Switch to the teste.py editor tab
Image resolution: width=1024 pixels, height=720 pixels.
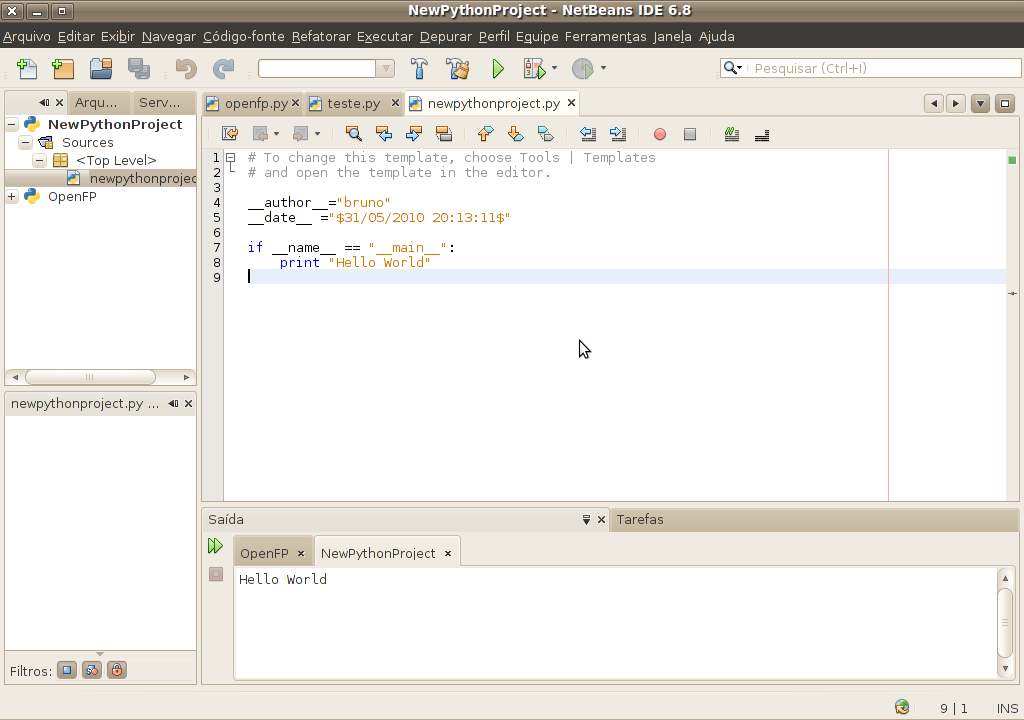pos(353,103)
